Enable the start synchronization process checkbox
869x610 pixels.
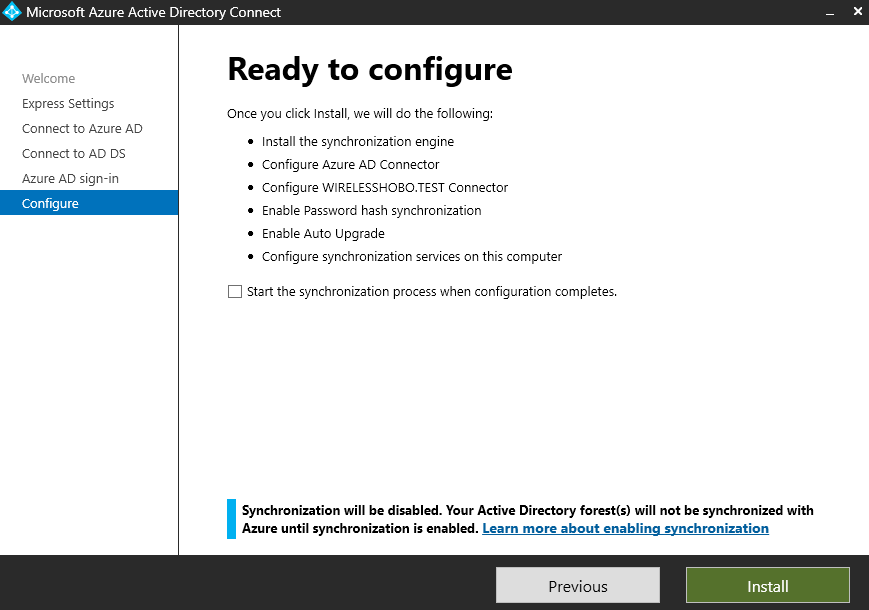tap(235, 292)
